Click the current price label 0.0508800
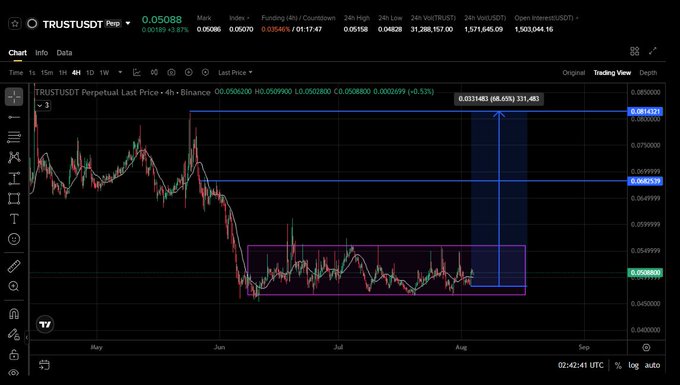Screen dimensions: 680x385 coord(645,272)
